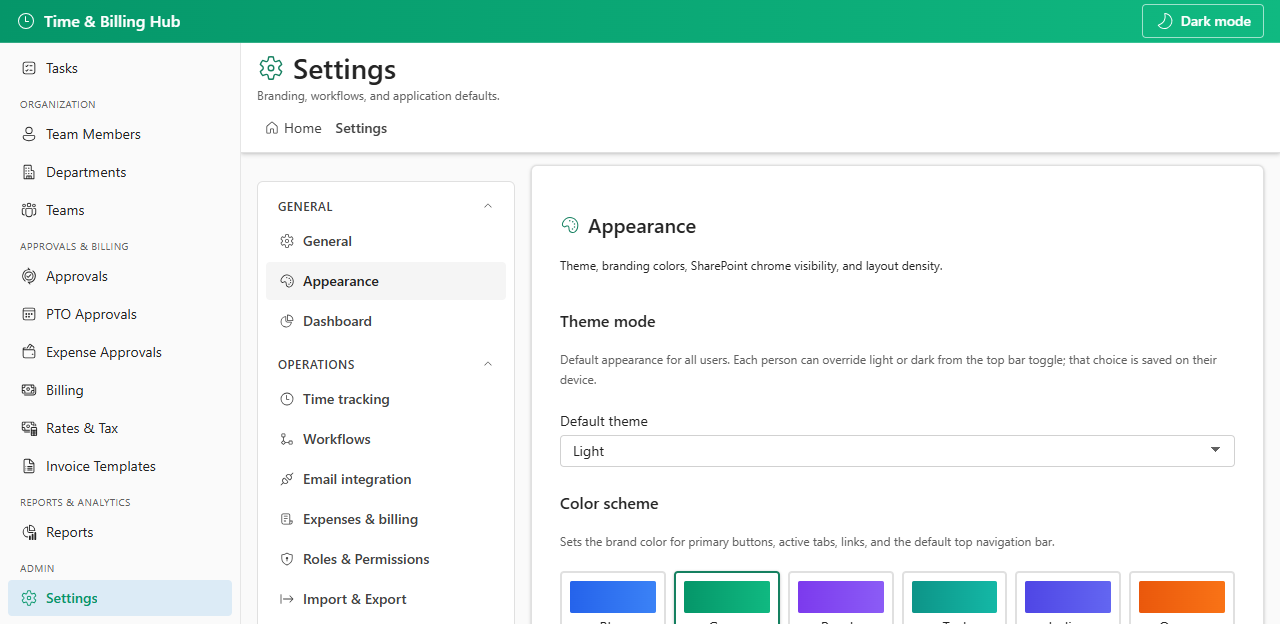Click the Reports chart icon
This screenshot has width=1280, height=624.
click(29, 532)
